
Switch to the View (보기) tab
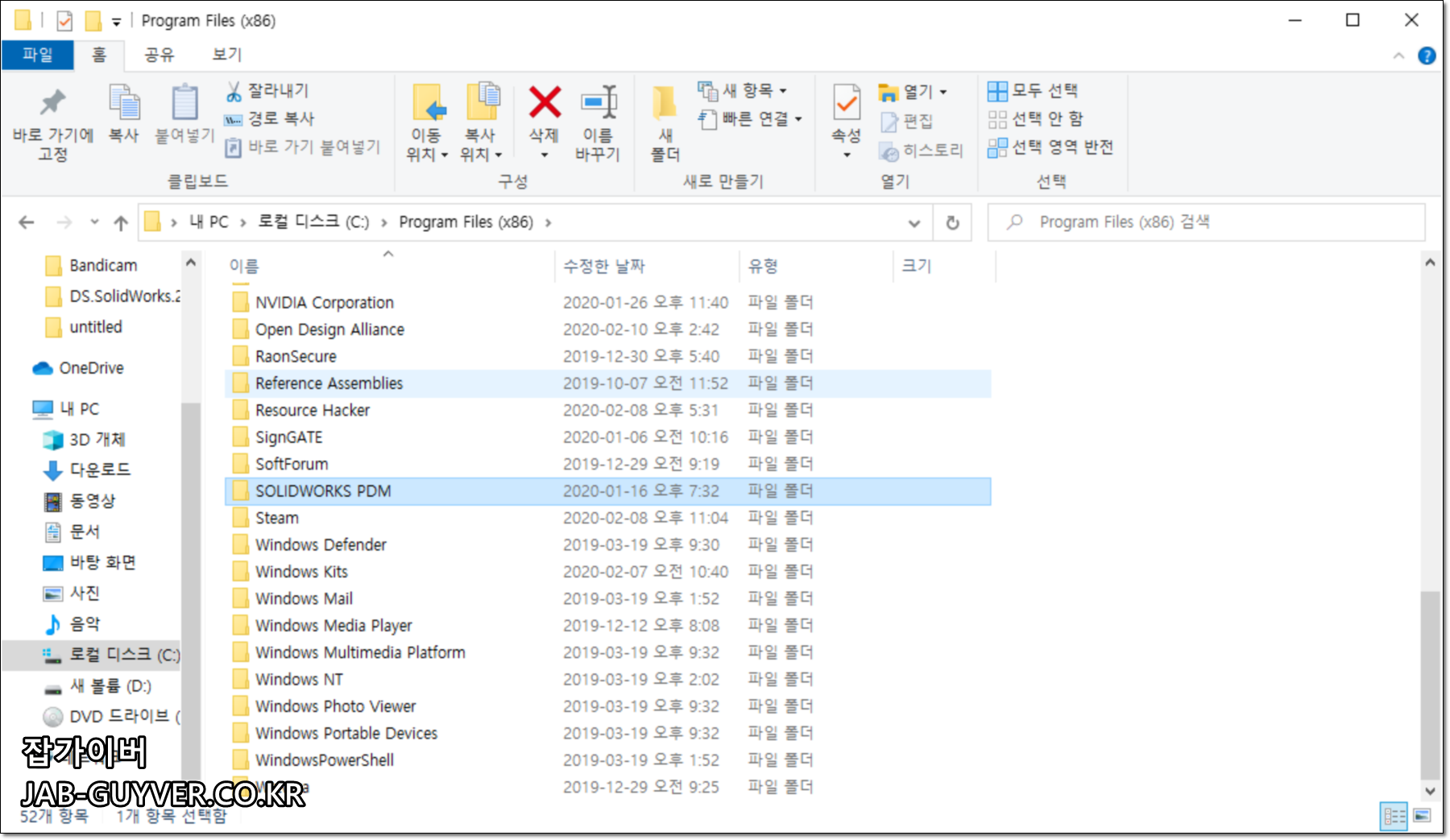[x=226, y=55]
